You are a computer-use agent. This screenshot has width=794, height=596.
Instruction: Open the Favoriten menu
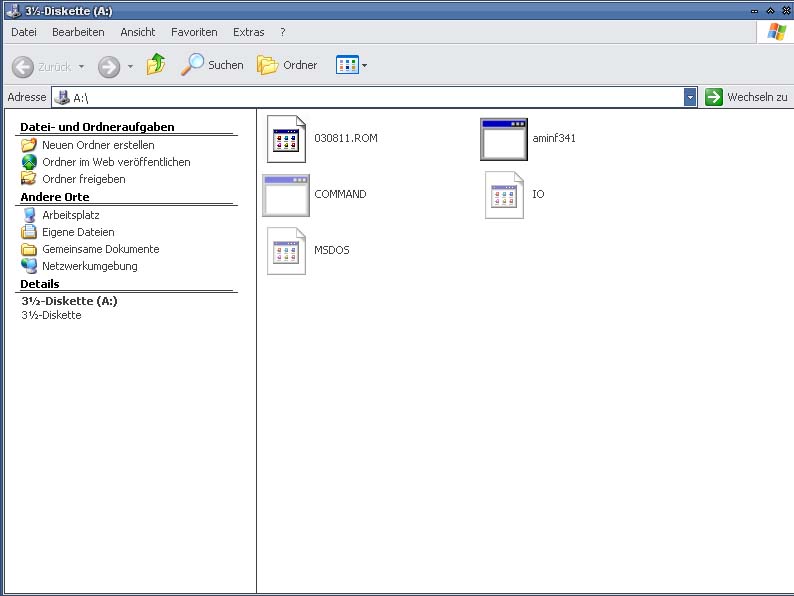[194, 32]
